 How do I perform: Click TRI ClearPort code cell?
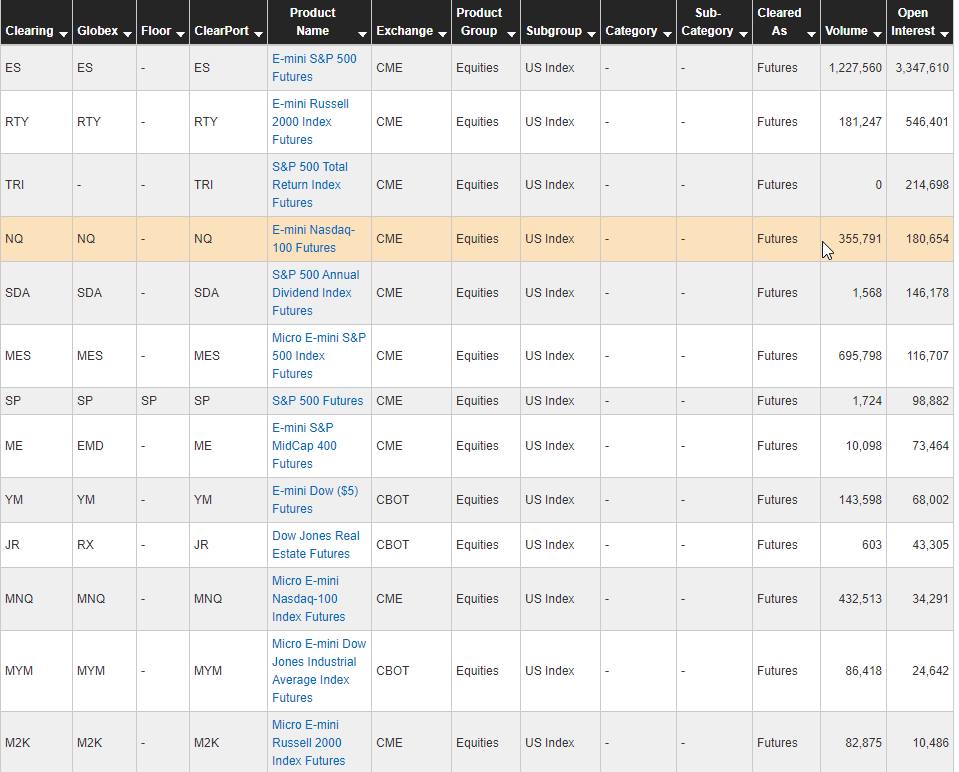pyautogui.click(x=228, y=185)
